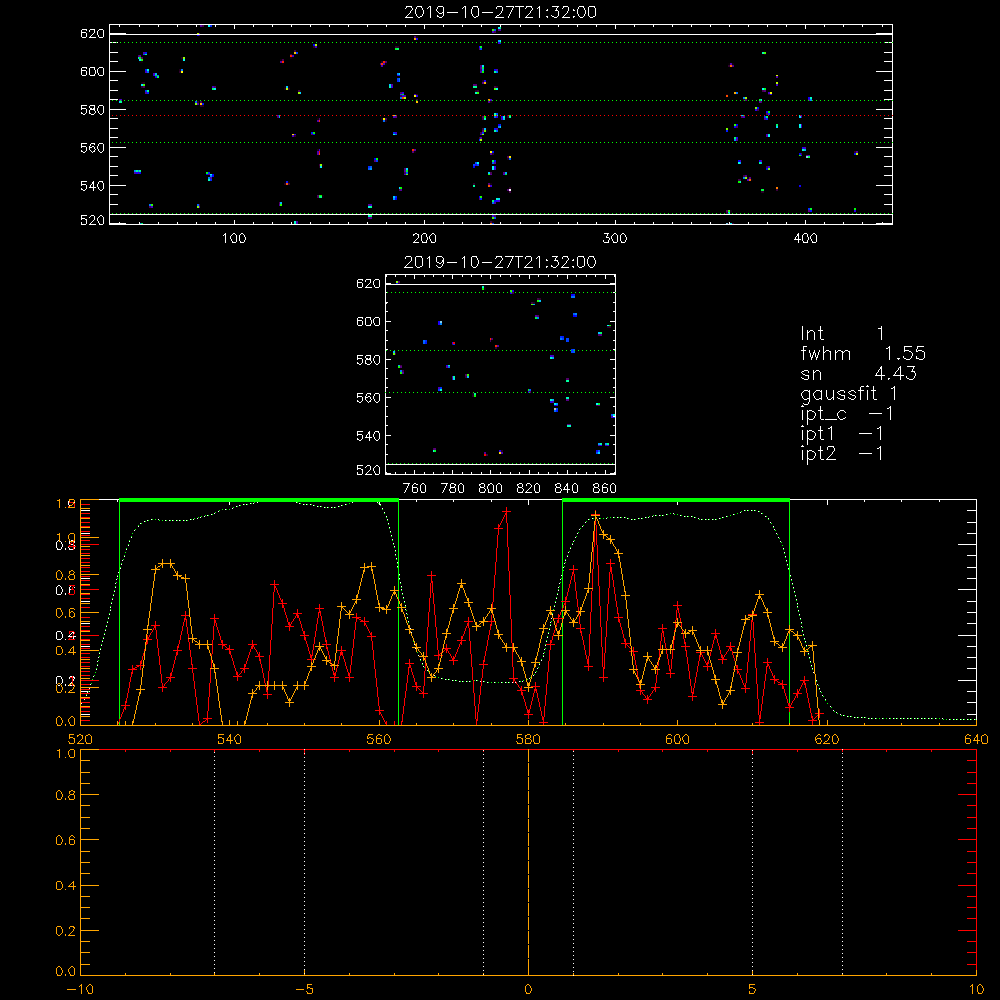Click x-axis label -5 on bottom plot
Image resolution: width=1000 pixels, height=1000 pixels.
point(305,989)
